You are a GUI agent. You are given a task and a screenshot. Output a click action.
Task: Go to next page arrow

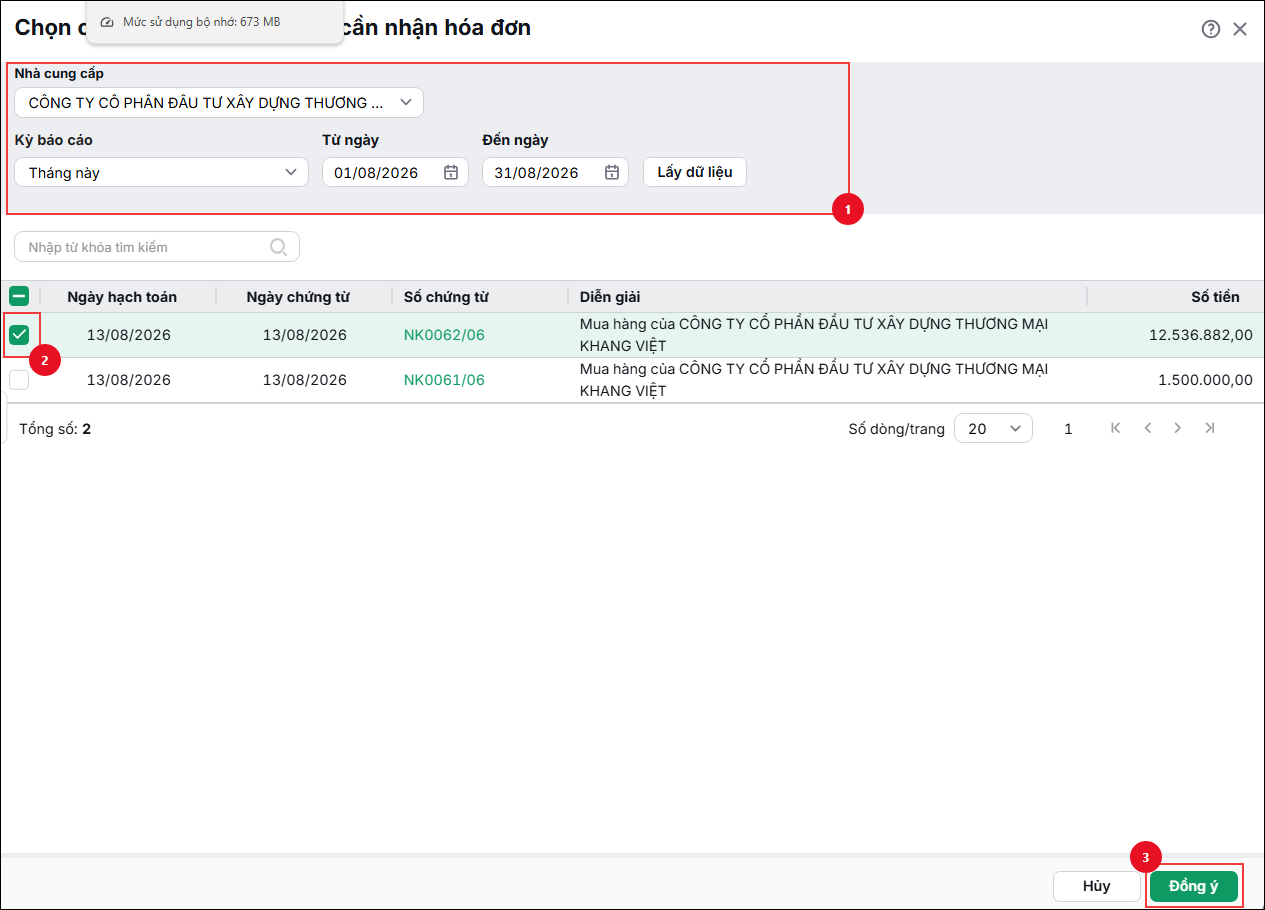tap(1178, 428)
